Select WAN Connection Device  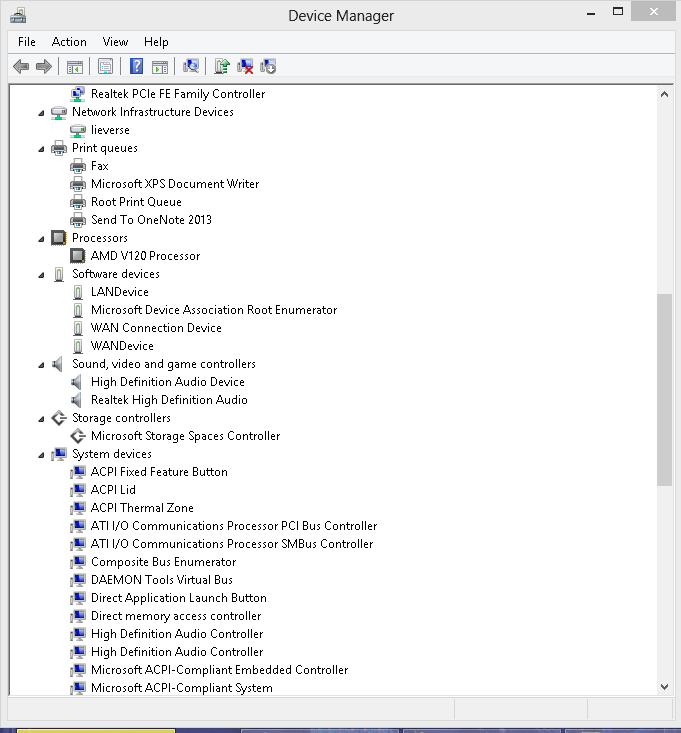pyautogui.click(x=156, y=328)
